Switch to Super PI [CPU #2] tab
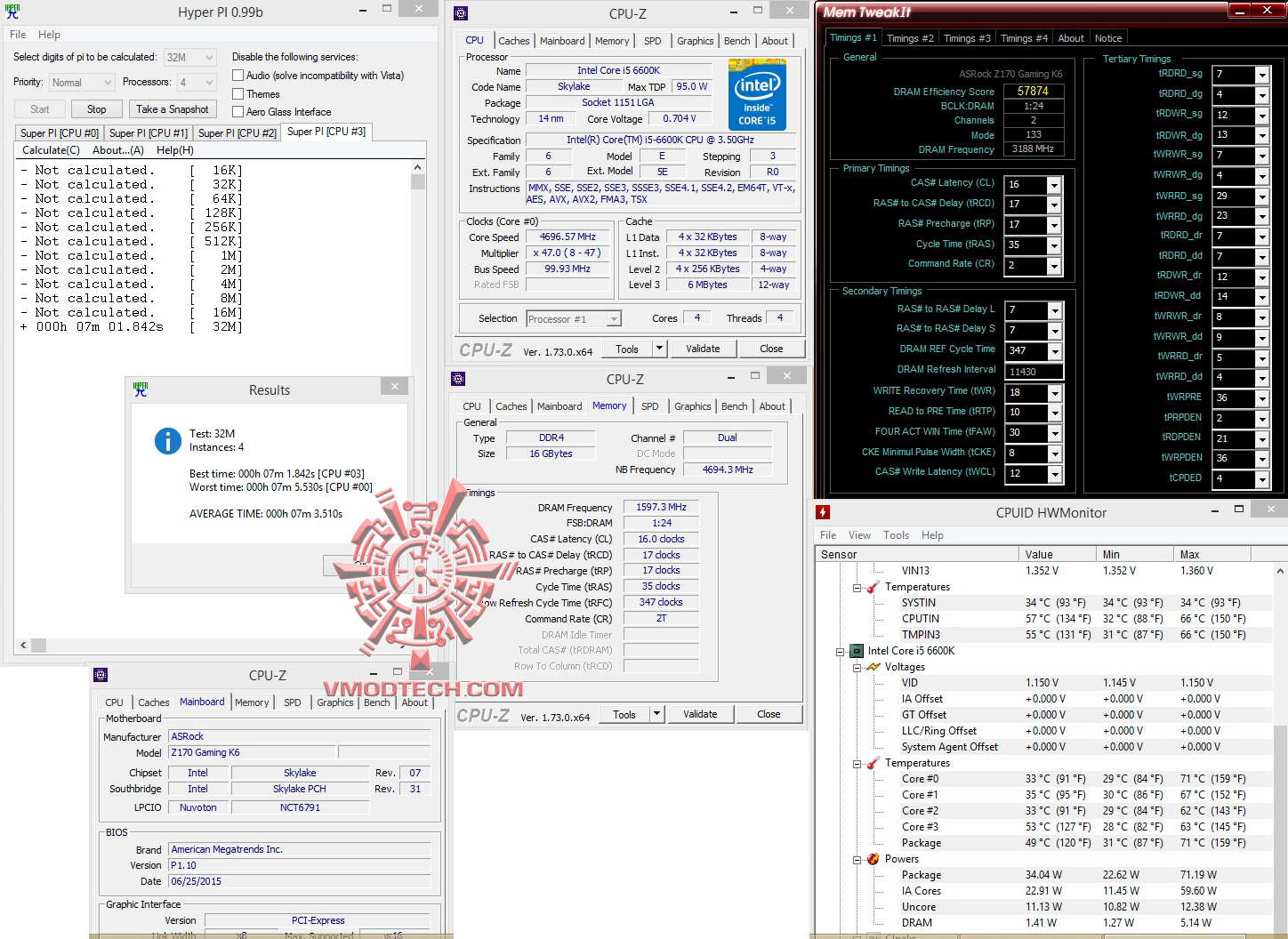Viewport: 1288px width, 939px height. pos(237,132)
